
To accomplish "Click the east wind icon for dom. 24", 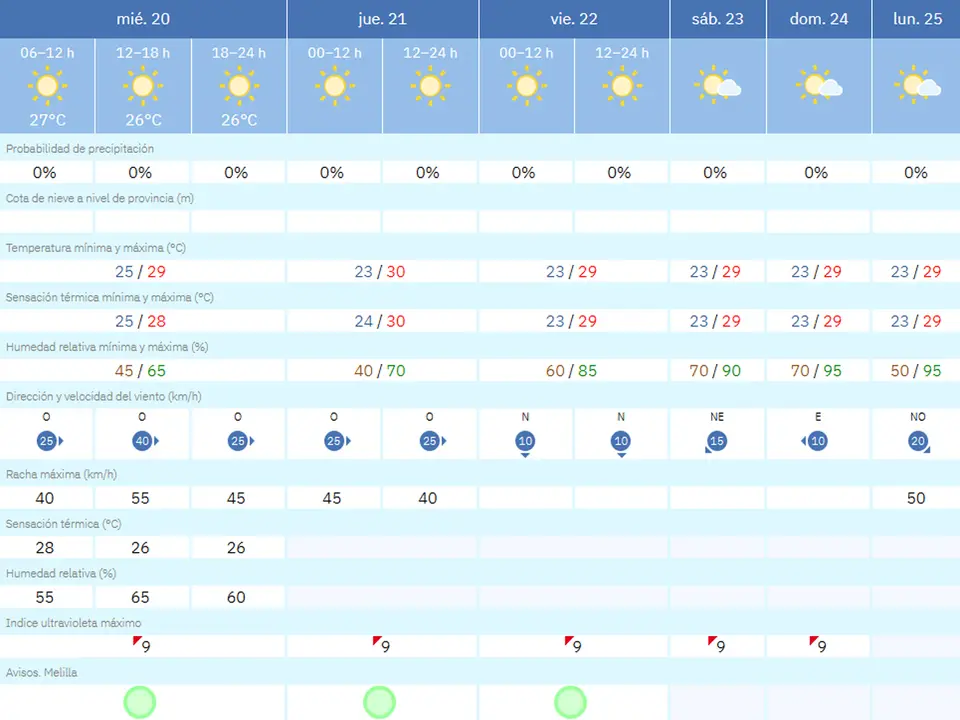I will coord(814,441).
